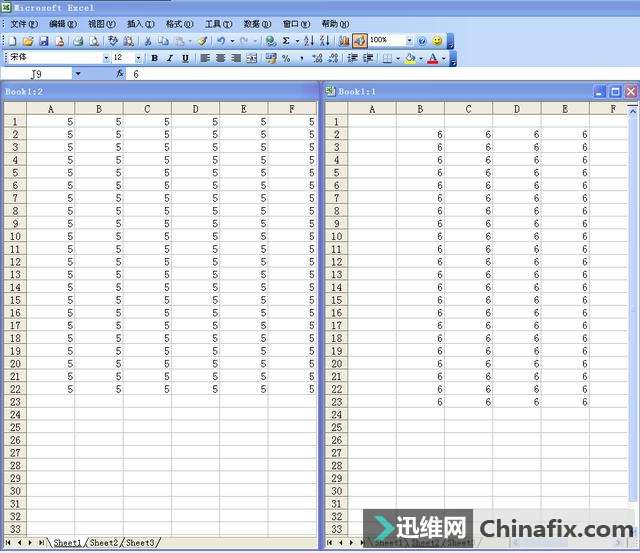The image size is (640, 553).
Task: Open the 格式 (Format) menu
Action: pos(179,24)
